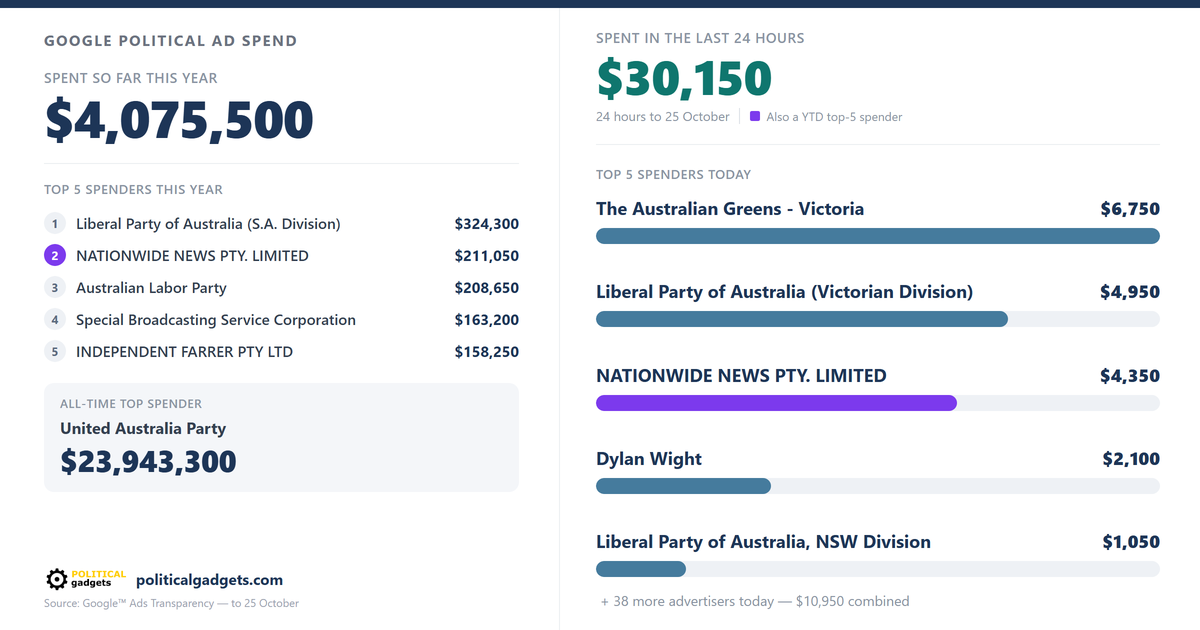
Task: Click the ALL-TIME TOP SPENDER label
Action: 131,404
